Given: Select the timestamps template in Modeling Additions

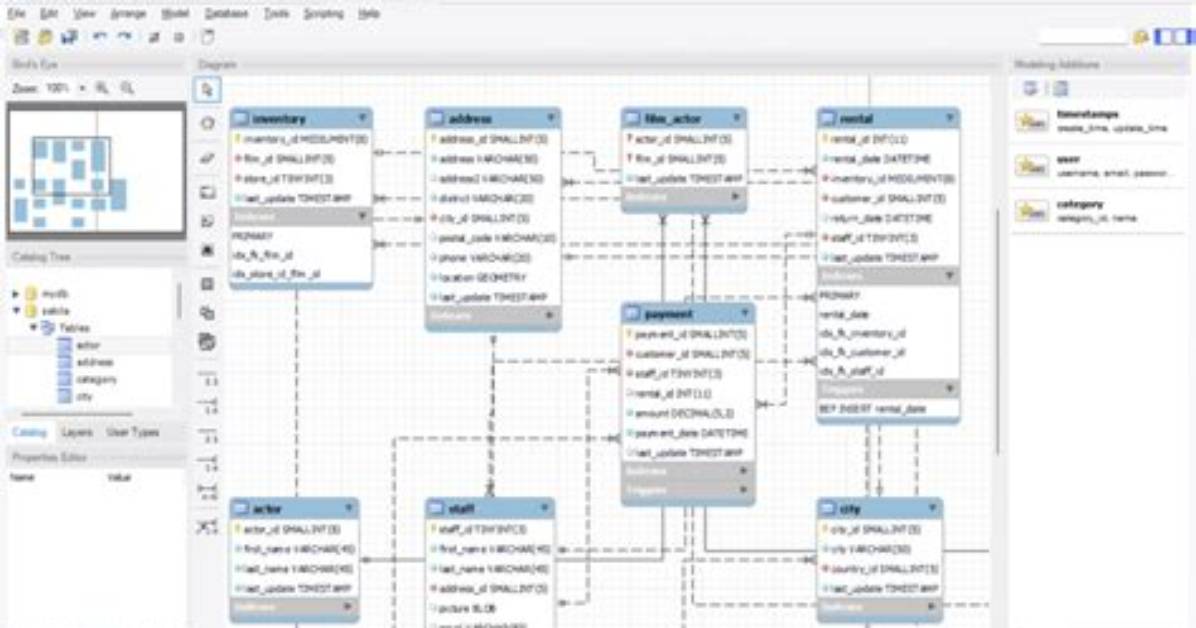Looking at the screenshot, I should pyautogui.click(x=1098, y=121).
